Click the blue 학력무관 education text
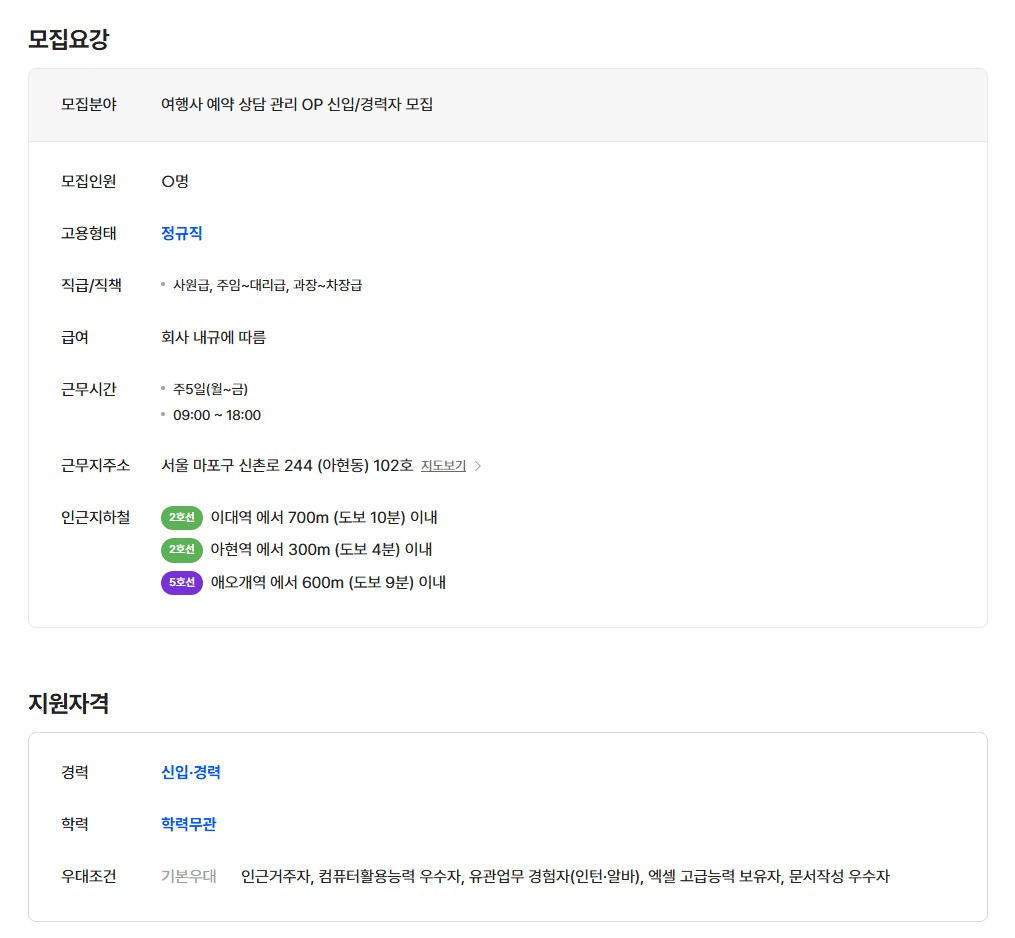1015x938 pixels. coord(189,824)
